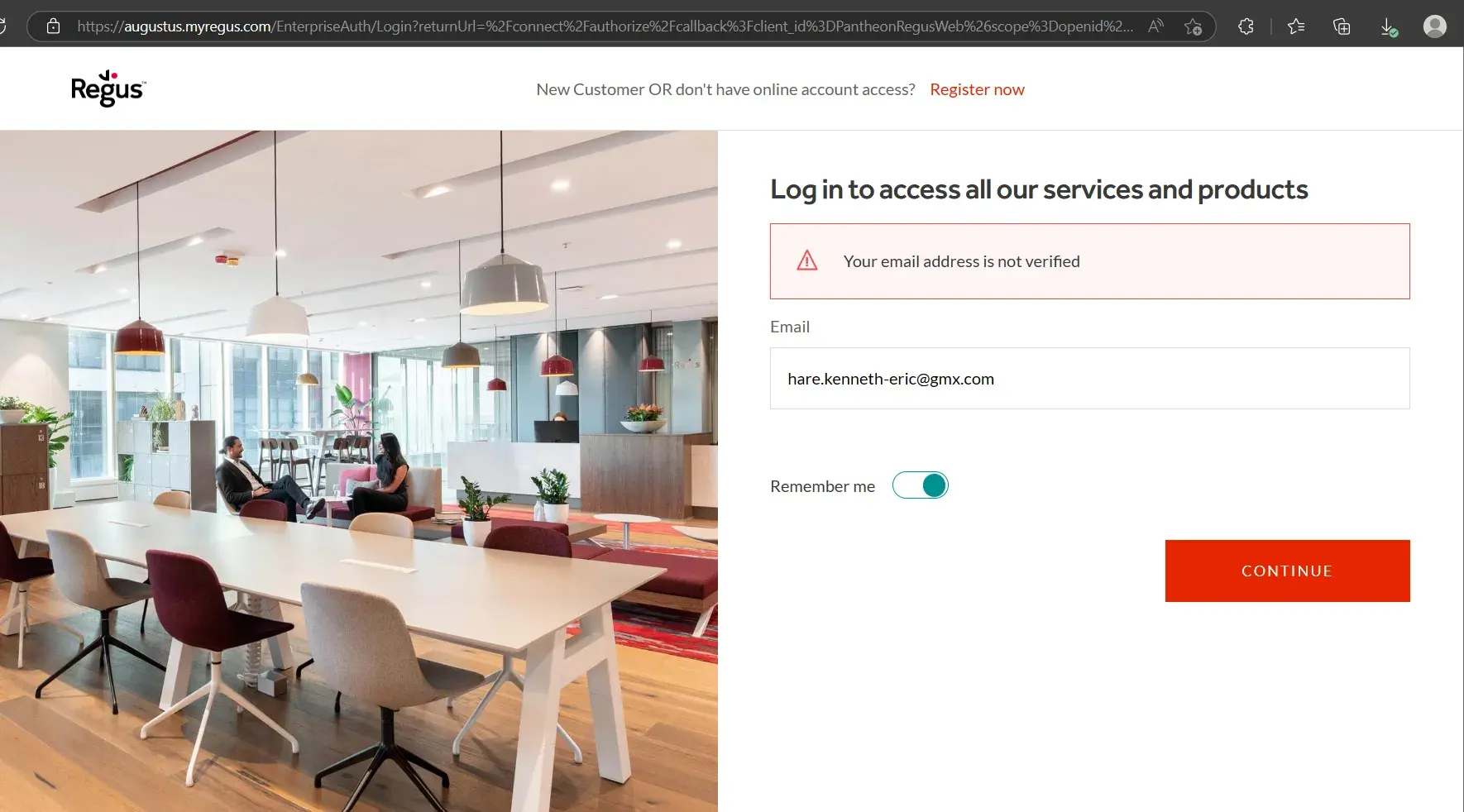This screenshot has width=1464, height=812.
Task: Open the browser Extensions puzzle icon
Action: 1246,26
